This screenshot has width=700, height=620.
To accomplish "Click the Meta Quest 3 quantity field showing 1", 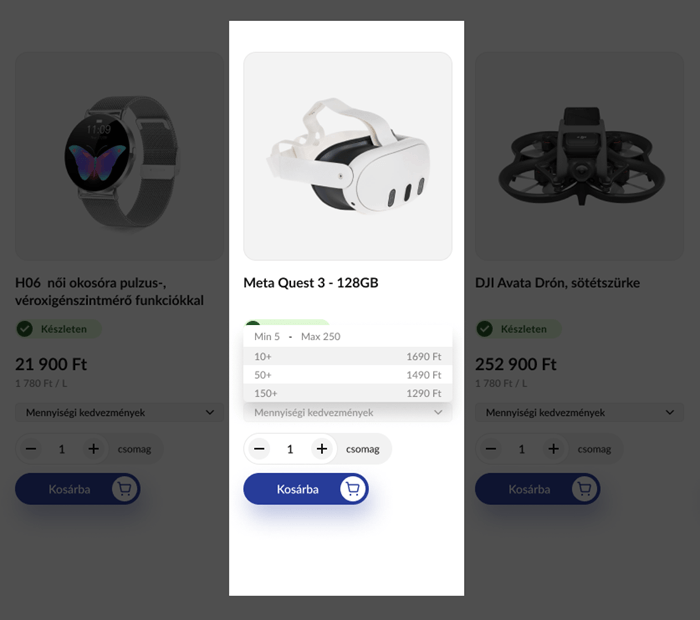I will click(x=290, y=449).
